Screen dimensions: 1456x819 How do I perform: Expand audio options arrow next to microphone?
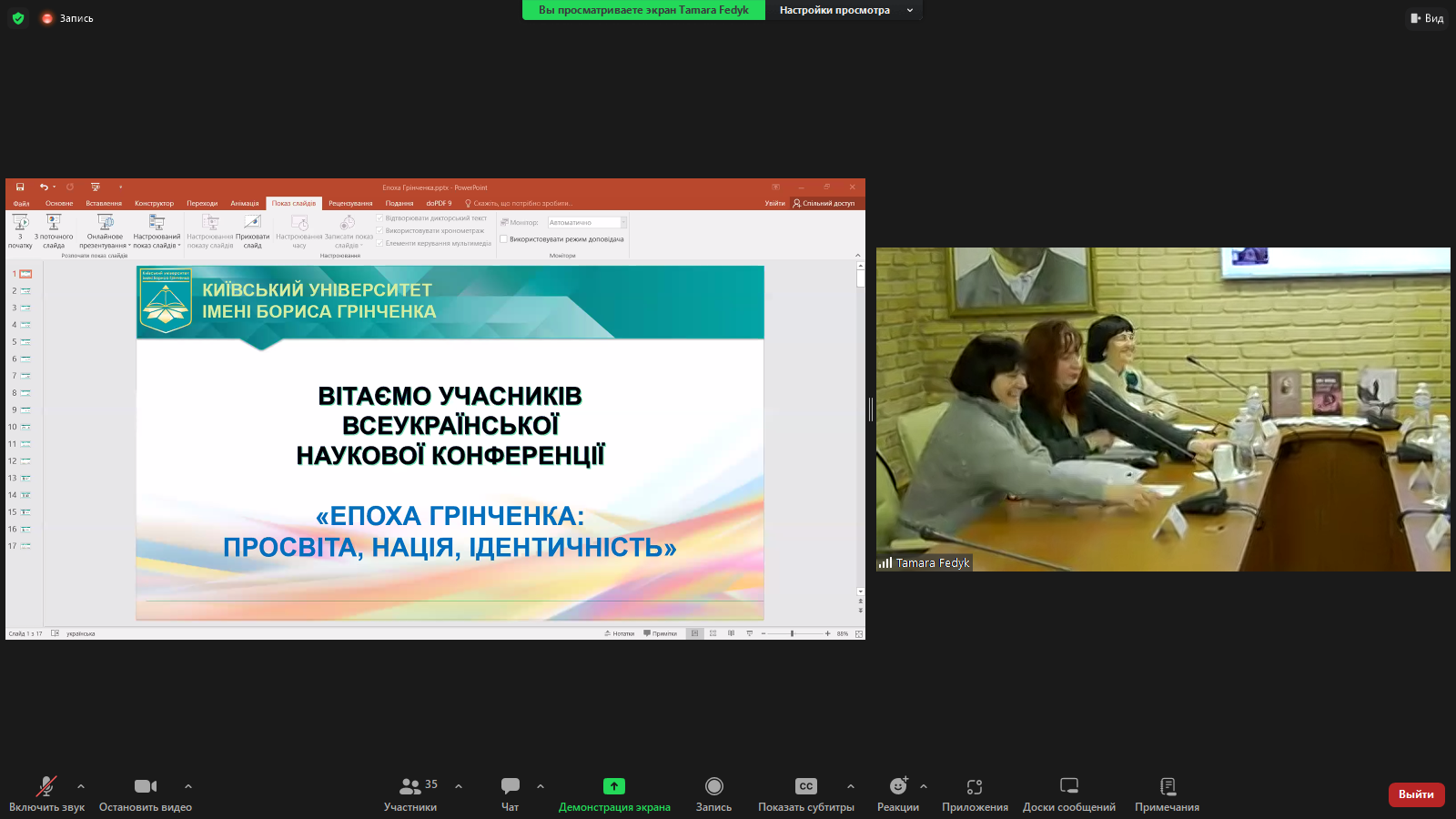81,786
